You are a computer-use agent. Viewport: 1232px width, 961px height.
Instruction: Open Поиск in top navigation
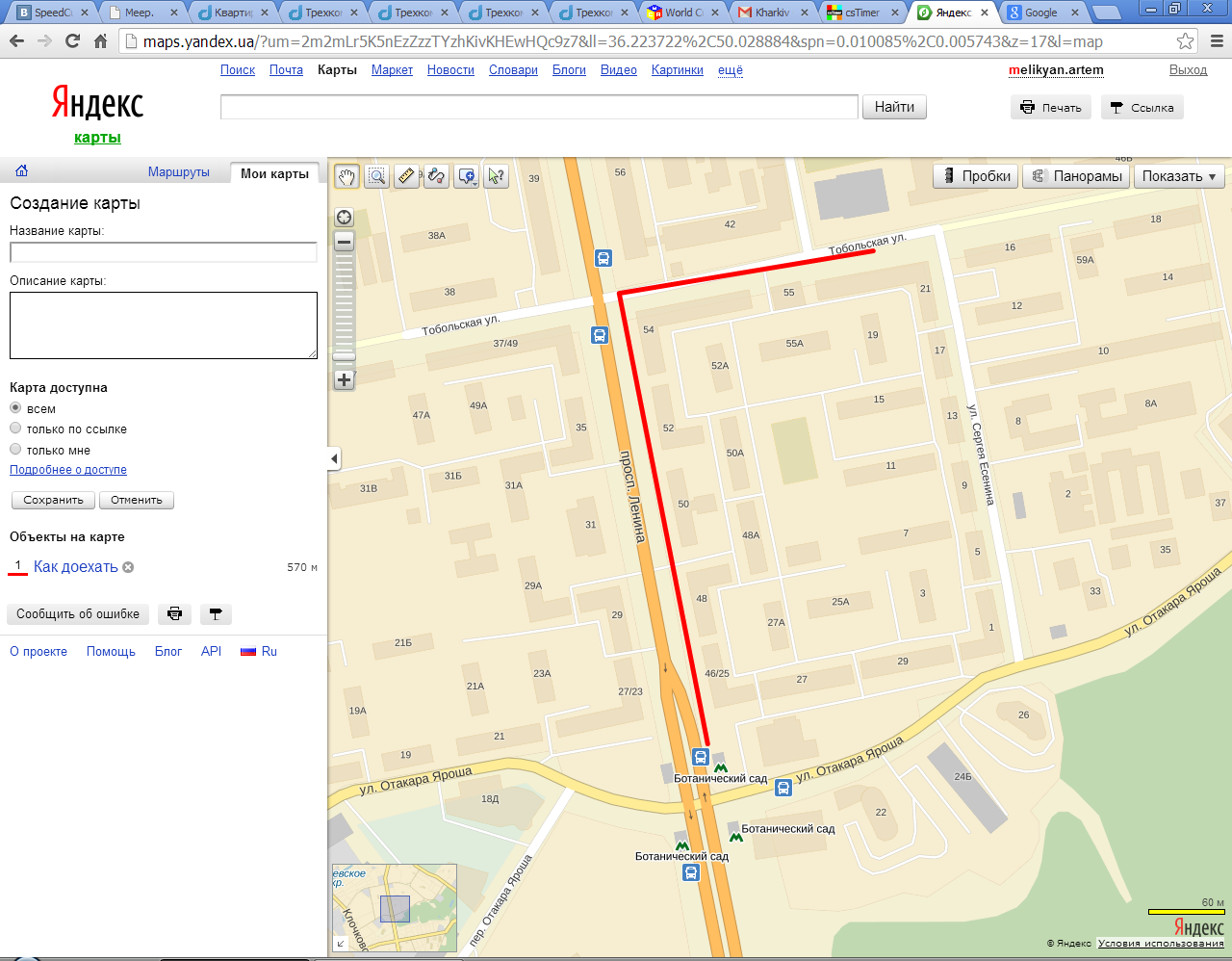tap(238, 70)
